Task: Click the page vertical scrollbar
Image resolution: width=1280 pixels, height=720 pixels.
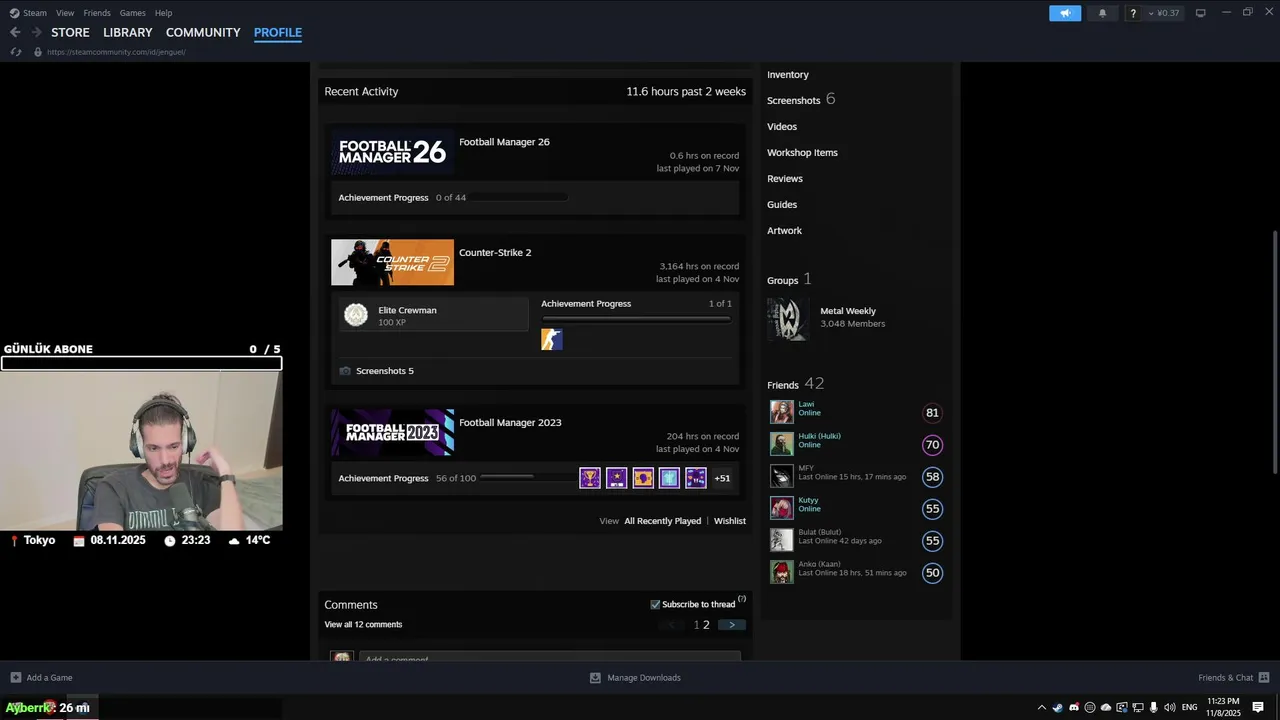Action: 1273,352
